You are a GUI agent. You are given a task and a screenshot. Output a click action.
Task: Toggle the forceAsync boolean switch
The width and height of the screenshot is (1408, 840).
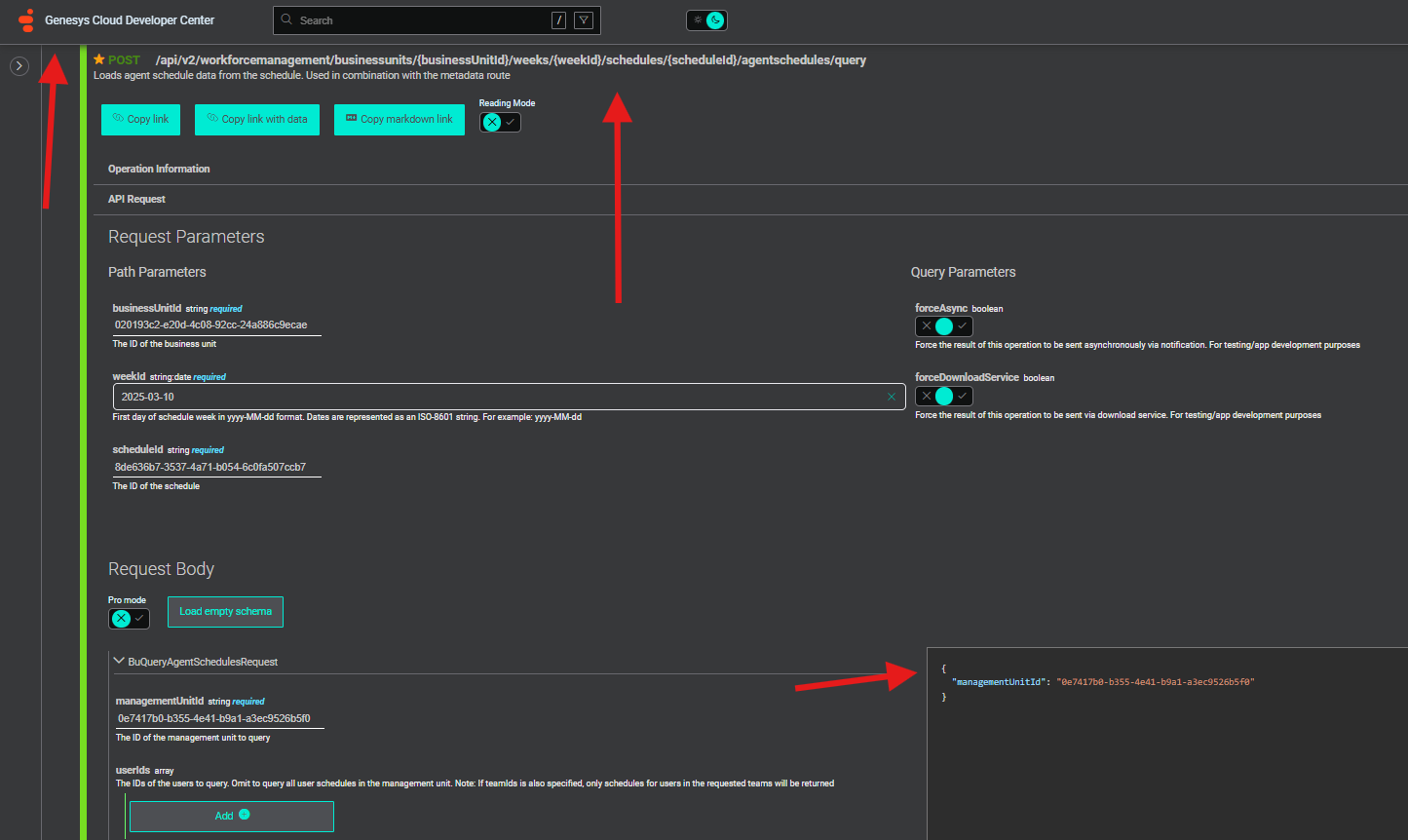coord(943,326)
